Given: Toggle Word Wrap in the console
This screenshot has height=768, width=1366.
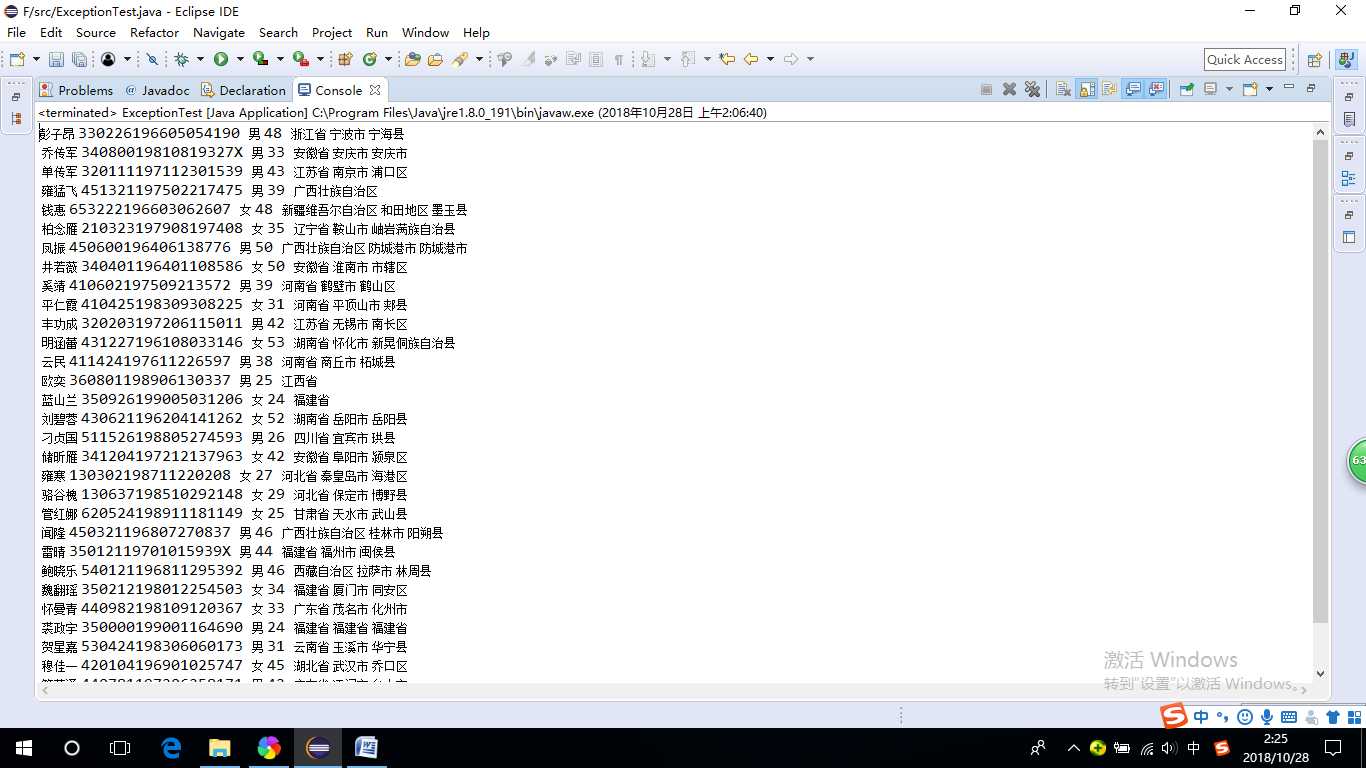Looking at the screenshot, I should [x=1110, y=89].
